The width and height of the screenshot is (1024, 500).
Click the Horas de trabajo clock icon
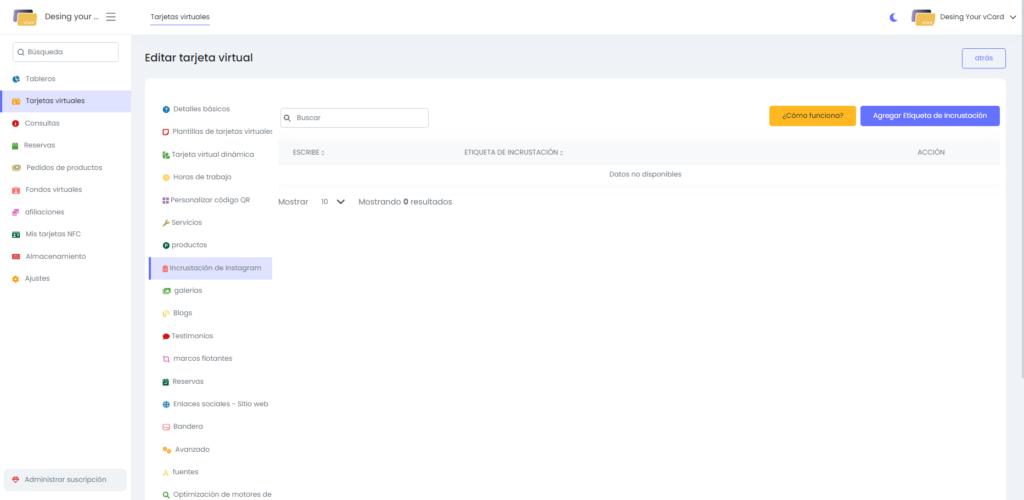coord(166,177)
